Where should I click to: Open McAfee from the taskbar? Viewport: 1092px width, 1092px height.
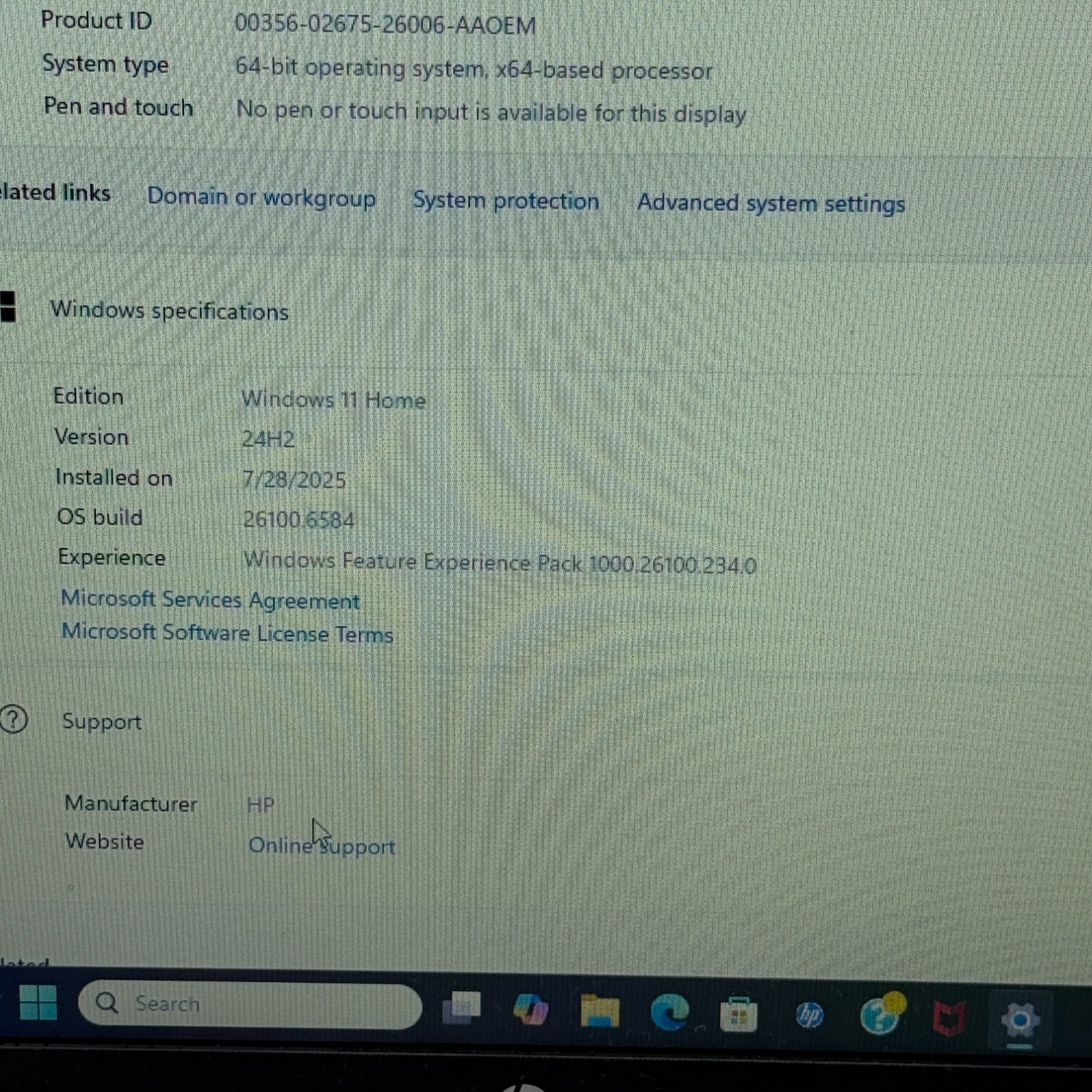(949, 1018)
